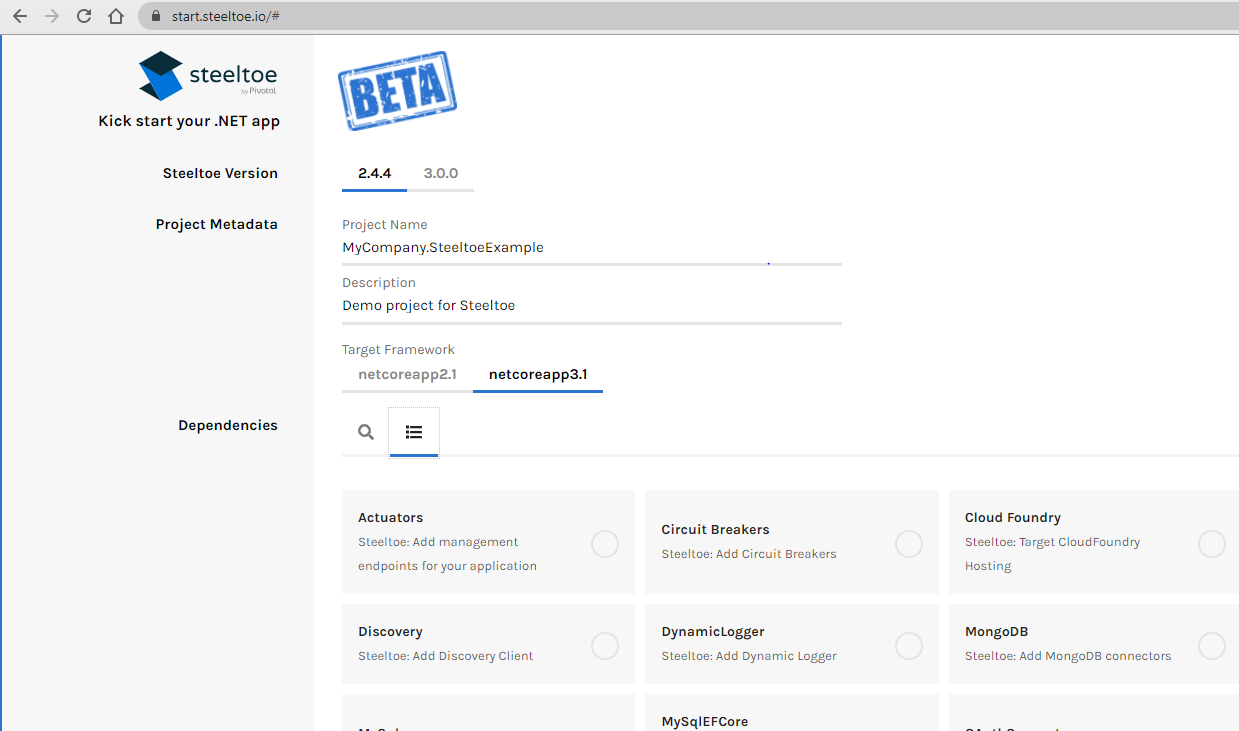
Task: Click 'Steeltoe: Add Circuit Breakers' description
Action: [x=749, y=554]
